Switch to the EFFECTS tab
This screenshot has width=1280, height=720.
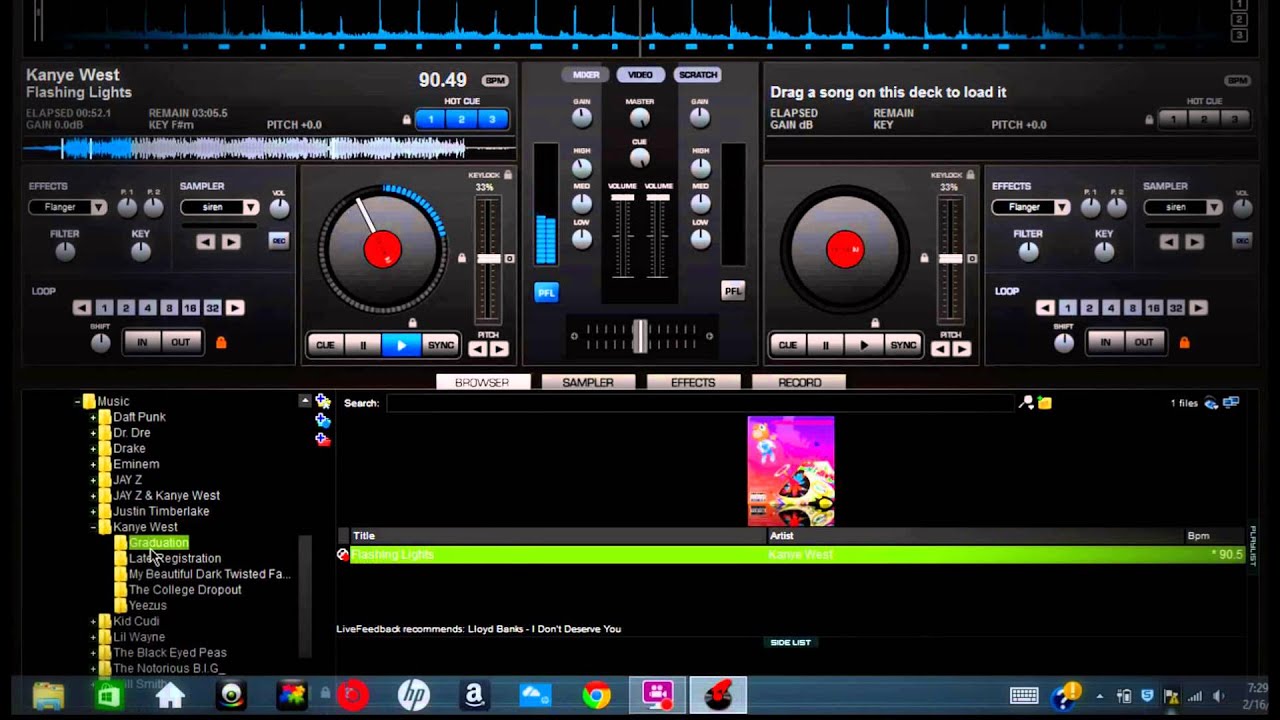coord(693,382)
